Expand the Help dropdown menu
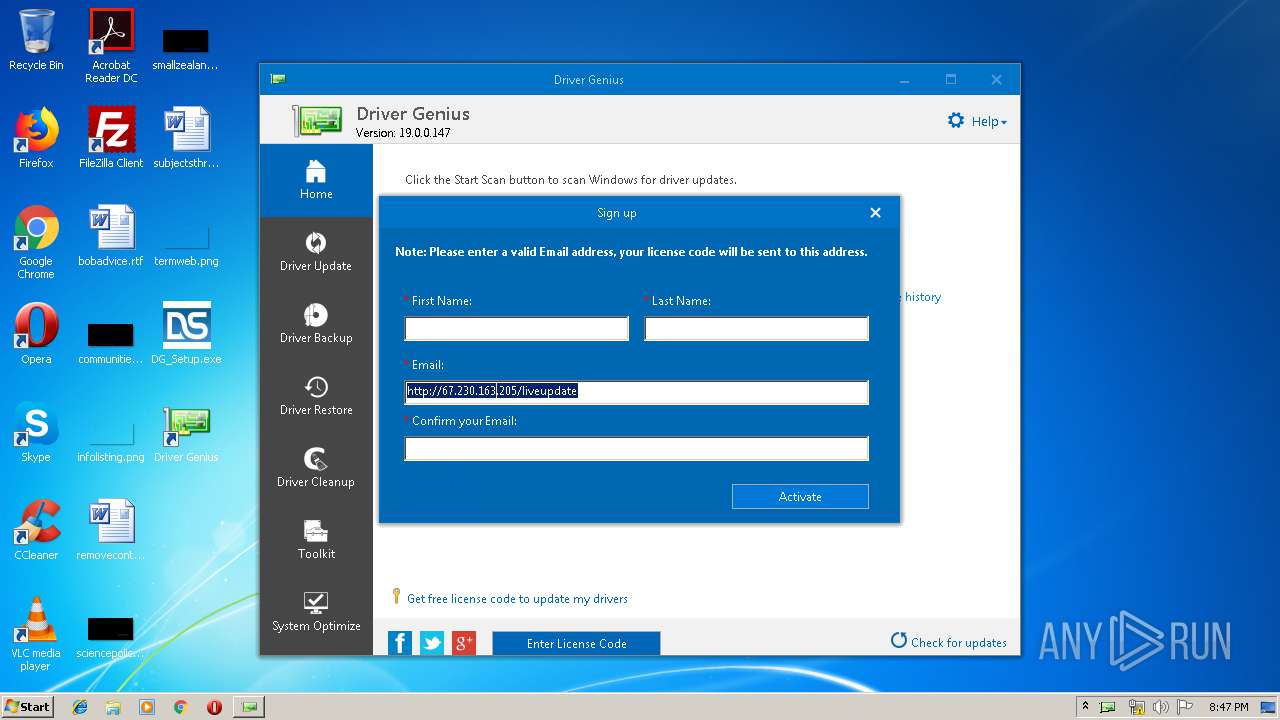1280x720 pixels. click(x=989, y=121)
